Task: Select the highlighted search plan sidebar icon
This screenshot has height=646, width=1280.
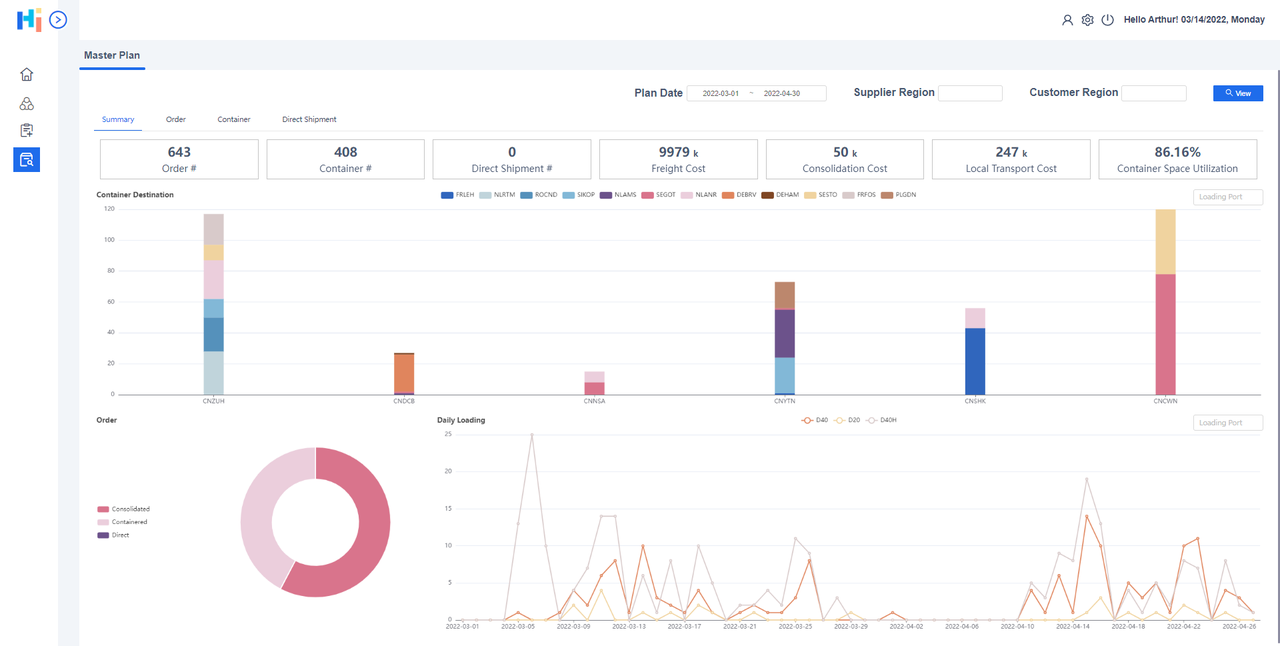Action: click(x=27, y=159)
